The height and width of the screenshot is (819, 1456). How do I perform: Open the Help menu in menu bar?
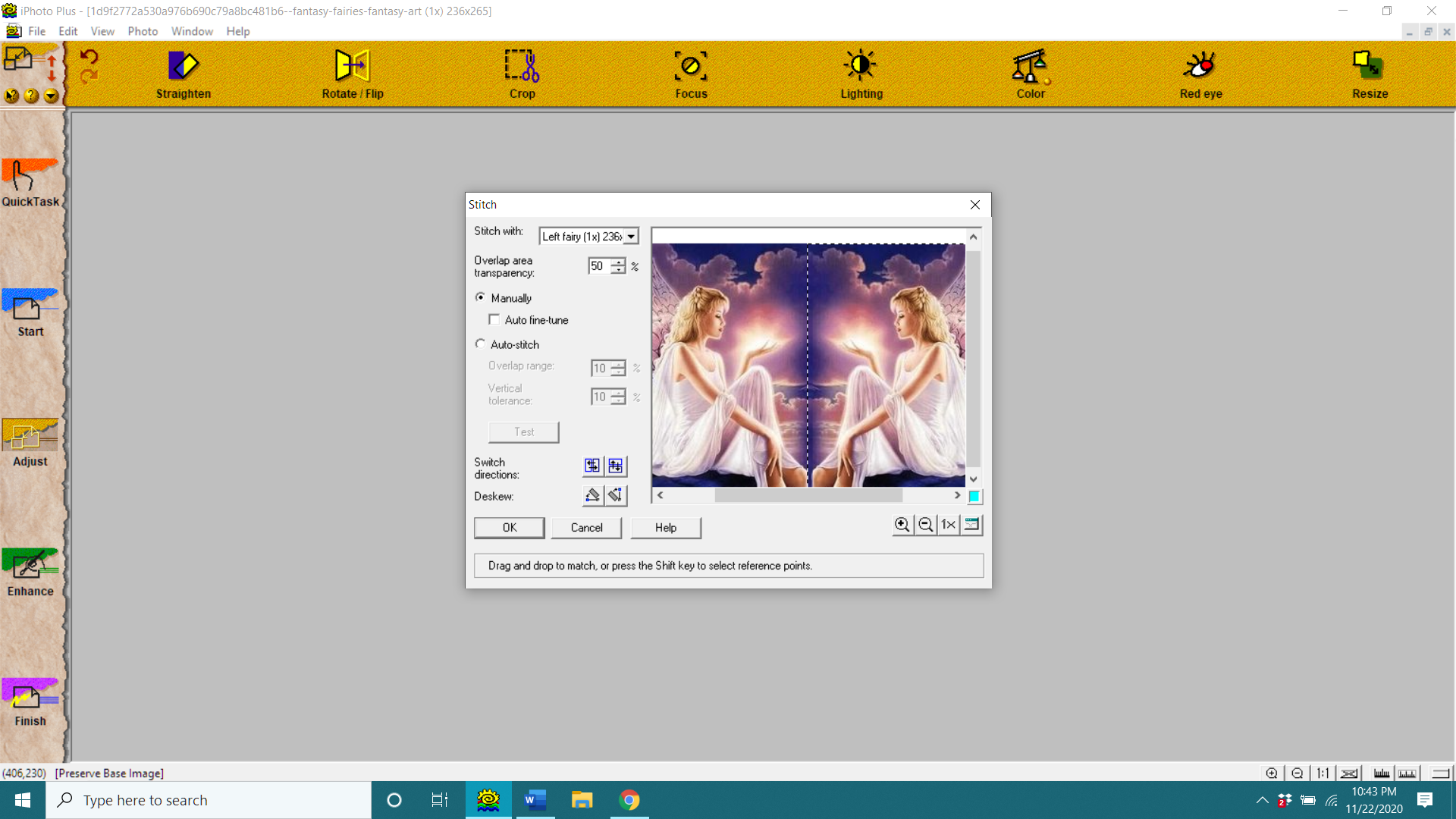coord(238,31)
